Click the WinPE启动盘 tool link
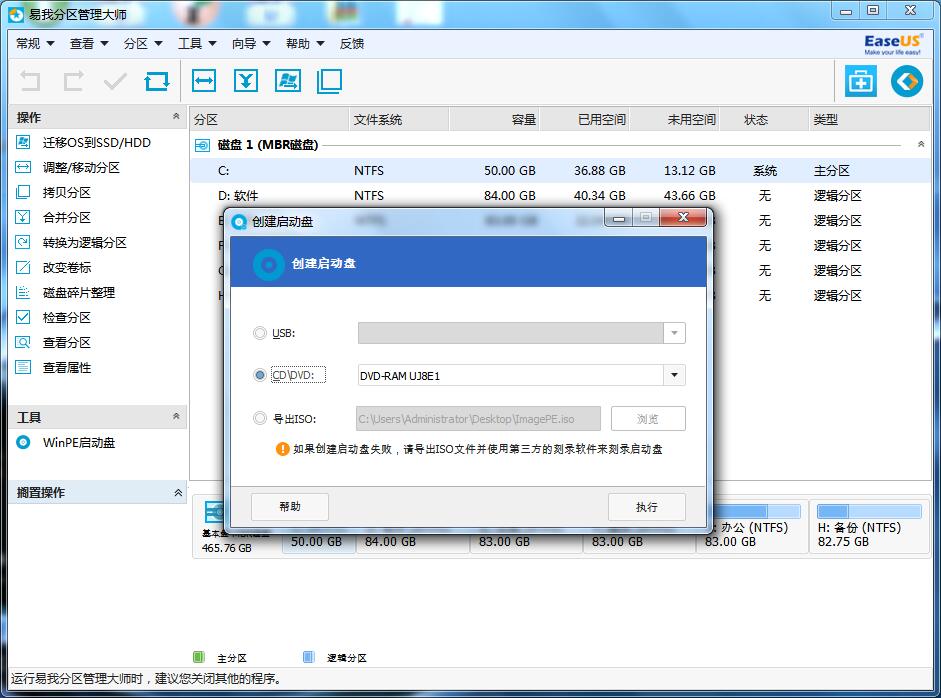941x698 pixels. 79,442
